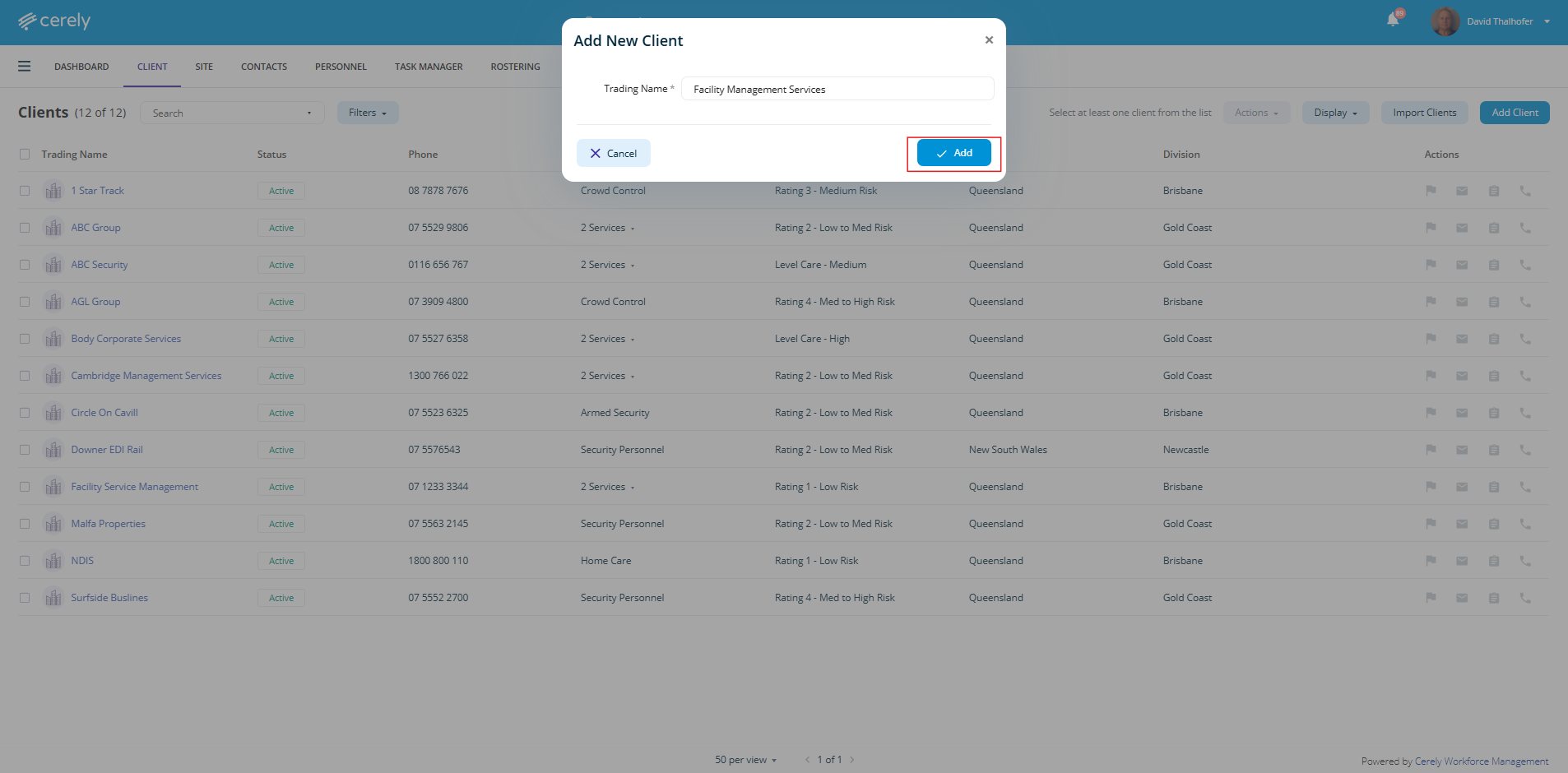Screen dimensions: 1568x773
Task: Click the email icon for Circle On Cavill
Action: [x=1462, y=413]
